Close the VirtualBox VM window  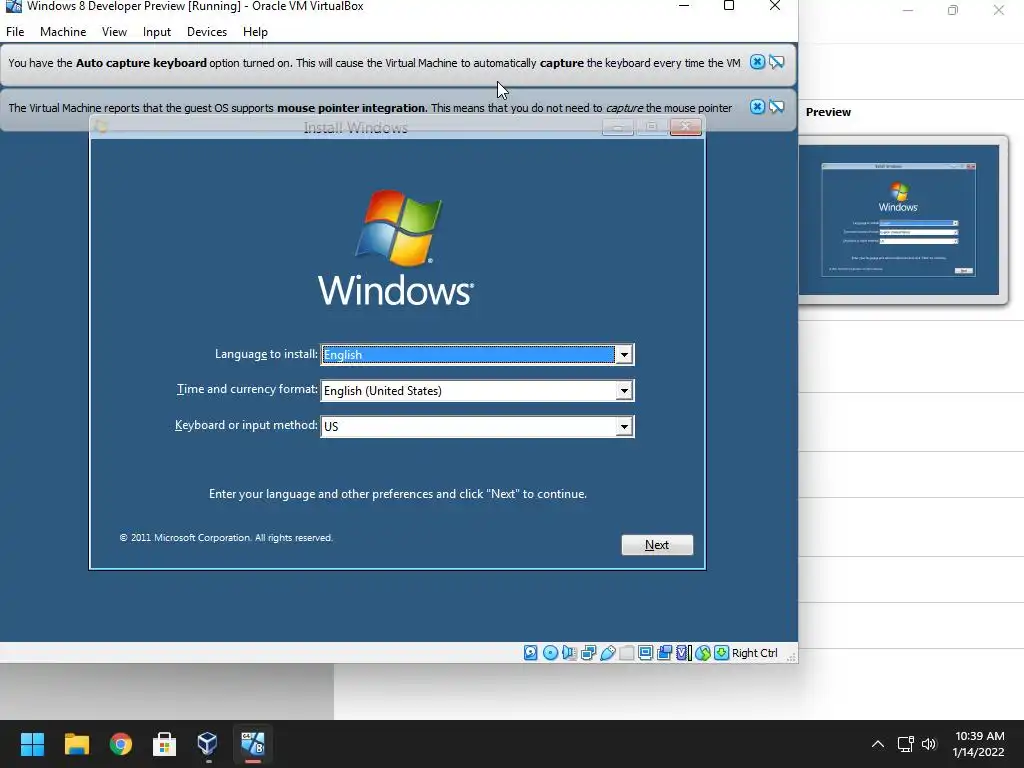tap(775, 6)
